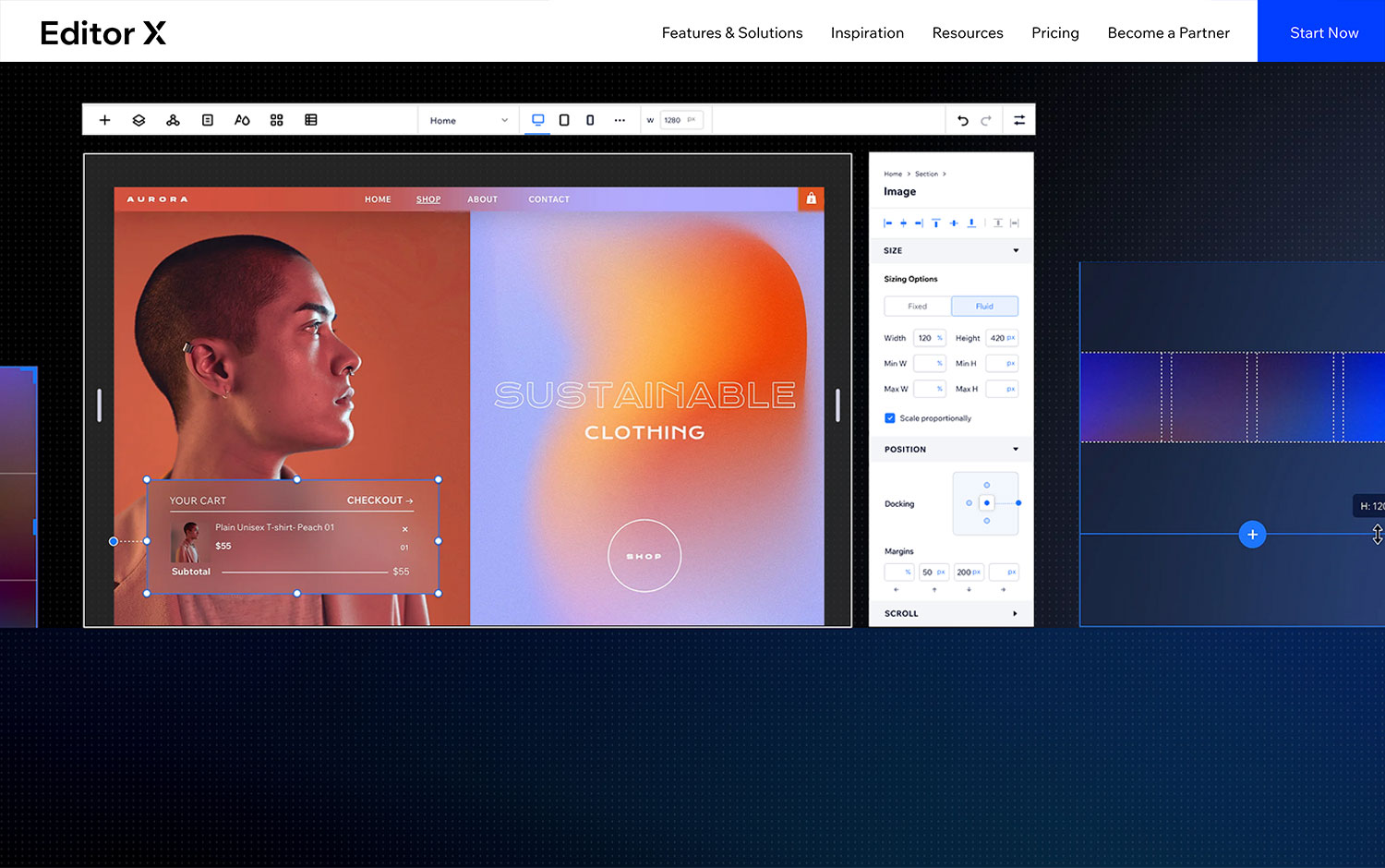Open the Layers panel icon

138,119
